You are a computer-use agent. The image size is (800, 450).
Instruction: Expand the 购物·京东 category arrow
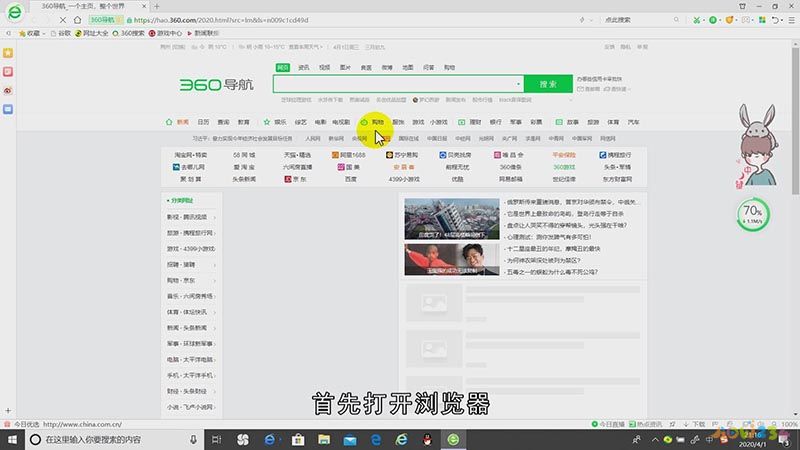tap(215, 281)
